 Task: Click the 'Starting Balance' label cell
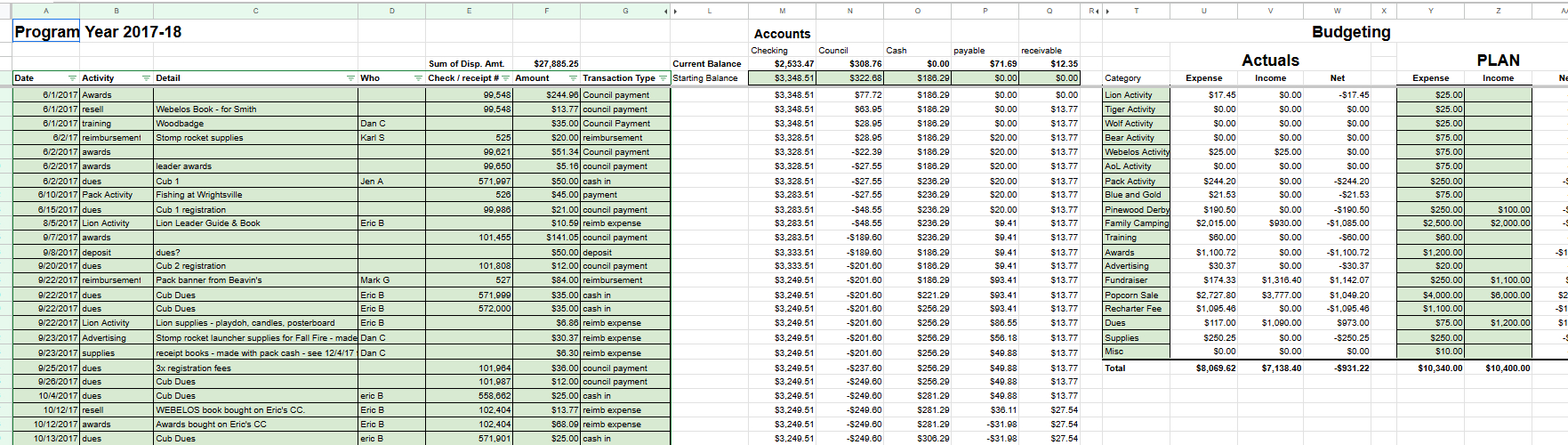tap(709, 78)
